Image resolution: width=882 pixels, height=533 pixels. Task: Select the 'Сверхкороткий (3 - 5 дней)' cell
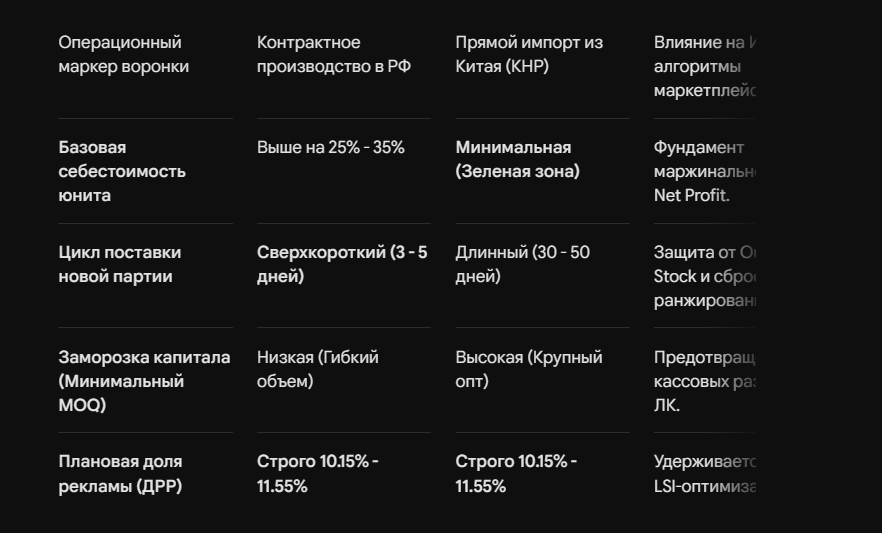pyautogui.click(x=342, y=264)
